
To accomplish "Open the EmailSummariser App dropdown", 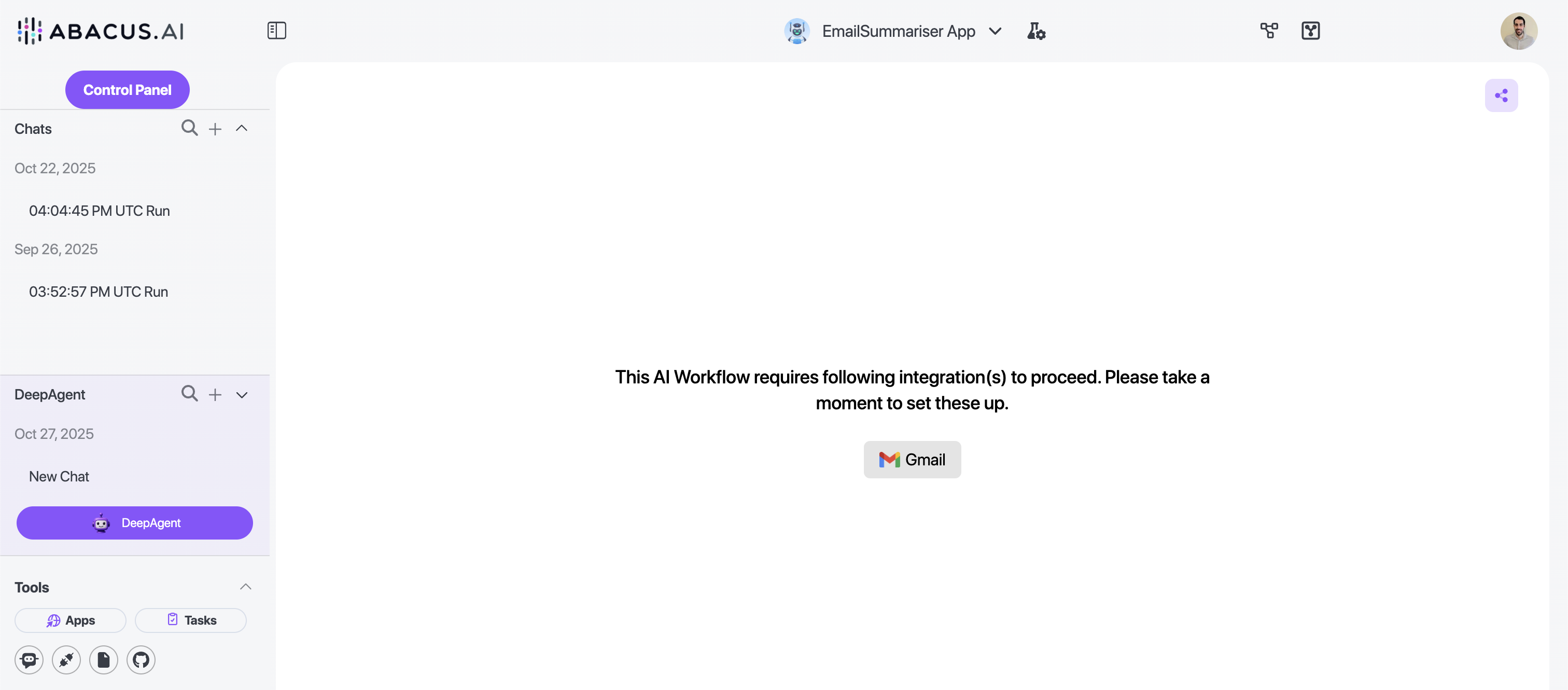I will coord(996,31).
